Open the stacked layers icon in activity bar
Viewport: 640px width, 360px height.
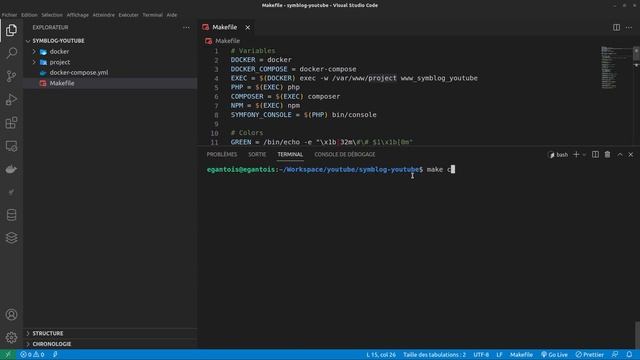[11, 238]
